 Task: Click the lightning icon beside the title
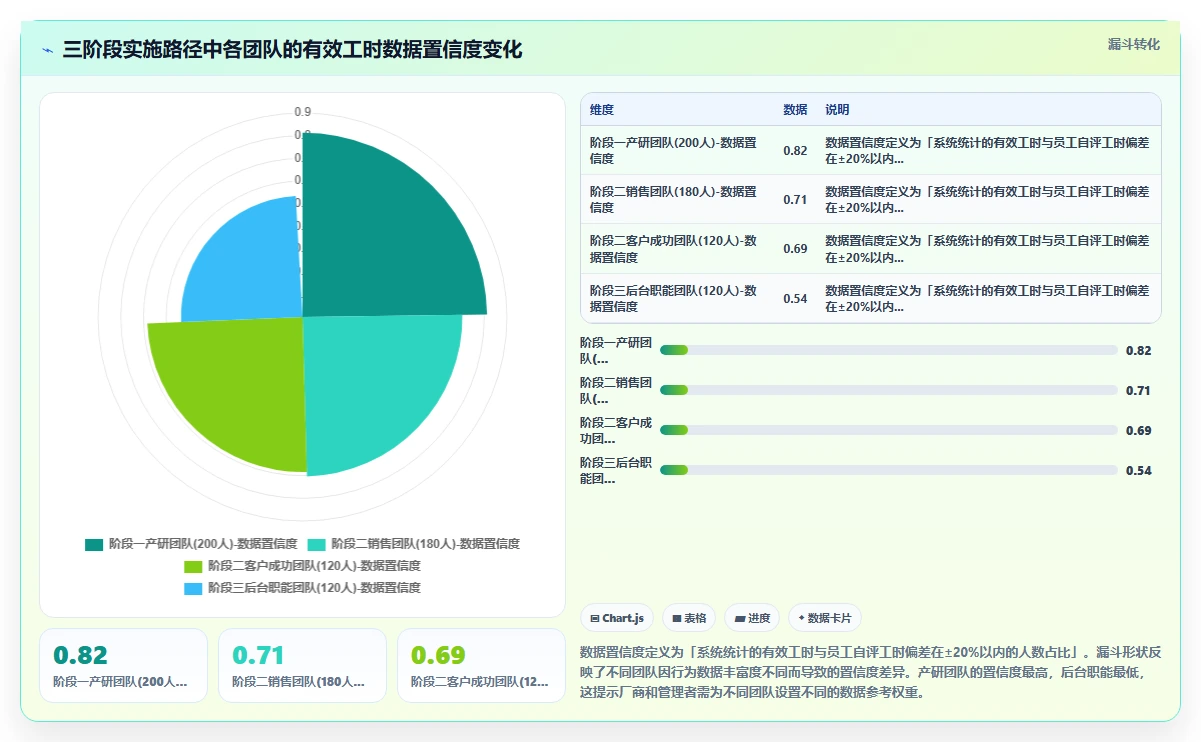(x=48, y=50)
